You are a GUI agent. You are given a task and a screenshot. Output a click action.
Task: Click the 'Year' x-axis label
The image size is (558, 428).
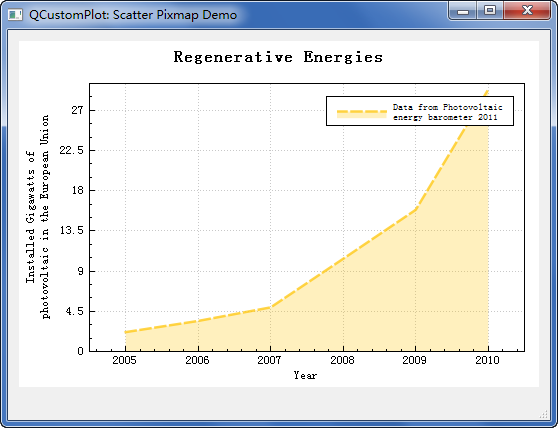pyautogui.click(x=305, y=375)
